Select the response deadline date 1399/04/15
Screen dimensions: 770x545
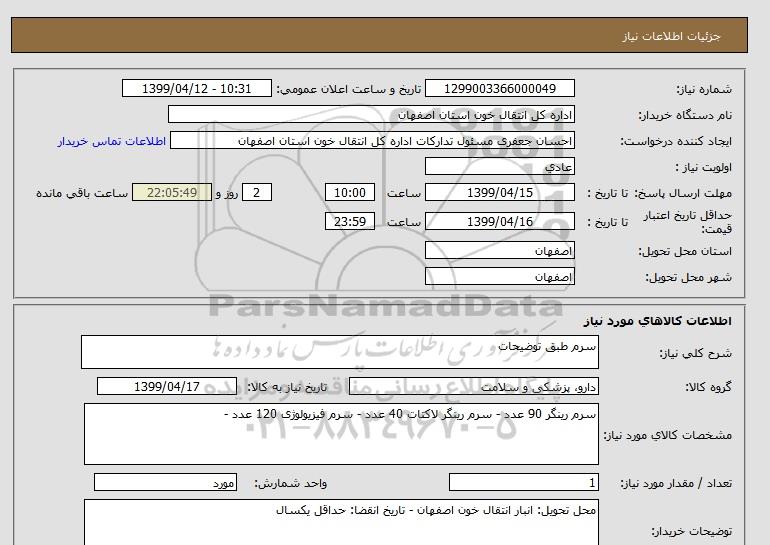tap(500, 192)
